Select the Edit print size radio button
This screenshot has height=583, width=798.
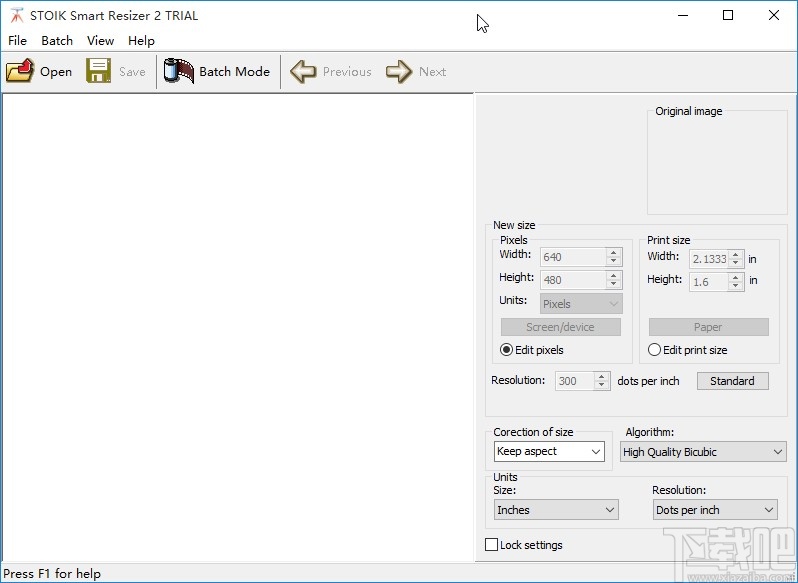pos(654,350)
